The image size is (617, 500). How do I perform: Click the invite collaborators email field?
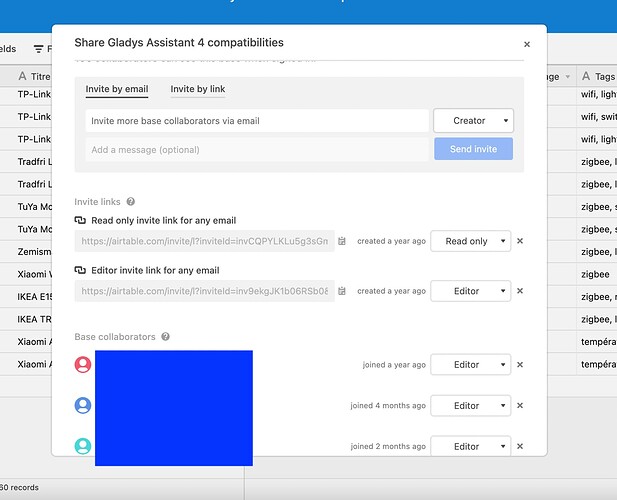coord(257,121)
